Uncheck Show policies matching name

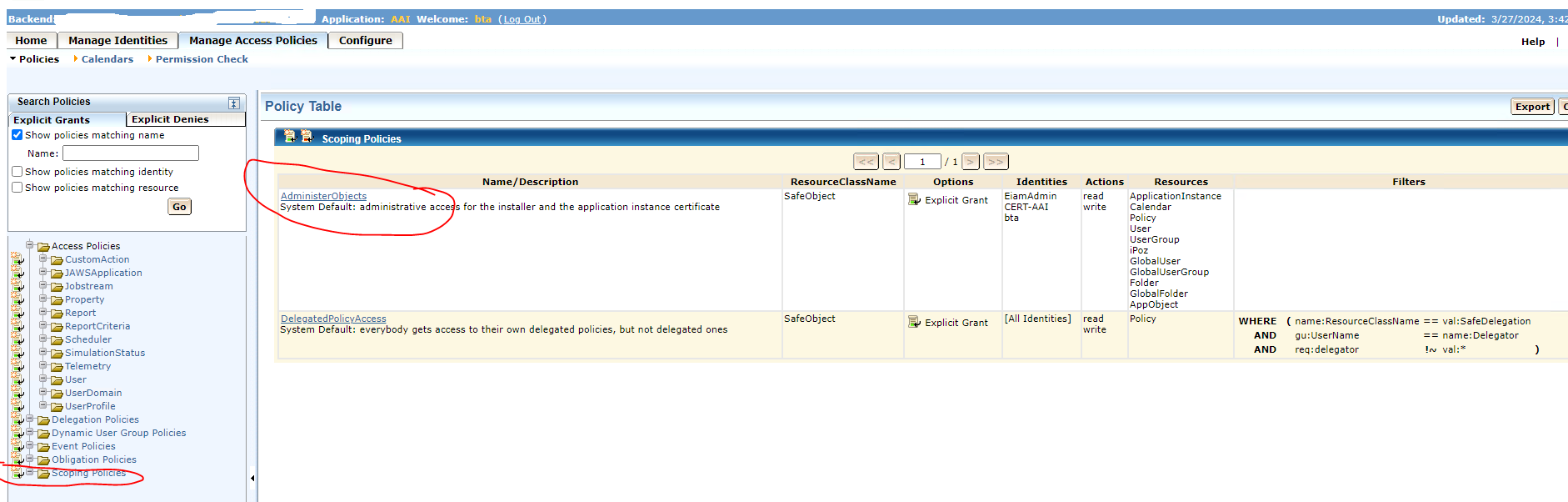click(x=17, y=135)
